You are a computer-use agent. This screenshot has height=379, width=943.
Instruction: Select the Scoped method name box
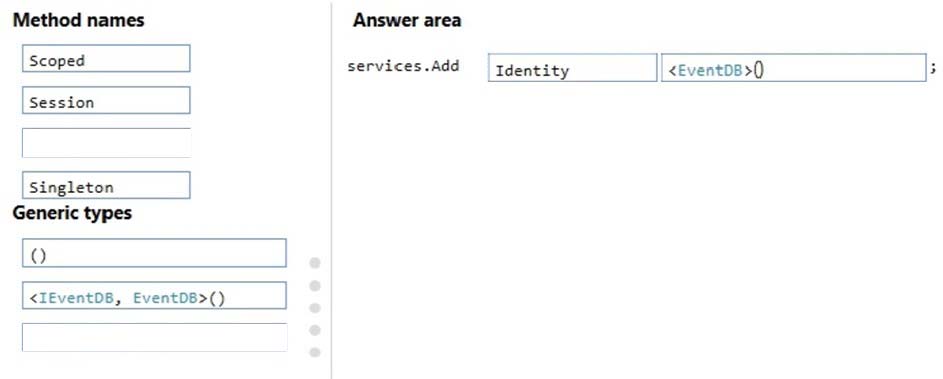(106, 58)
